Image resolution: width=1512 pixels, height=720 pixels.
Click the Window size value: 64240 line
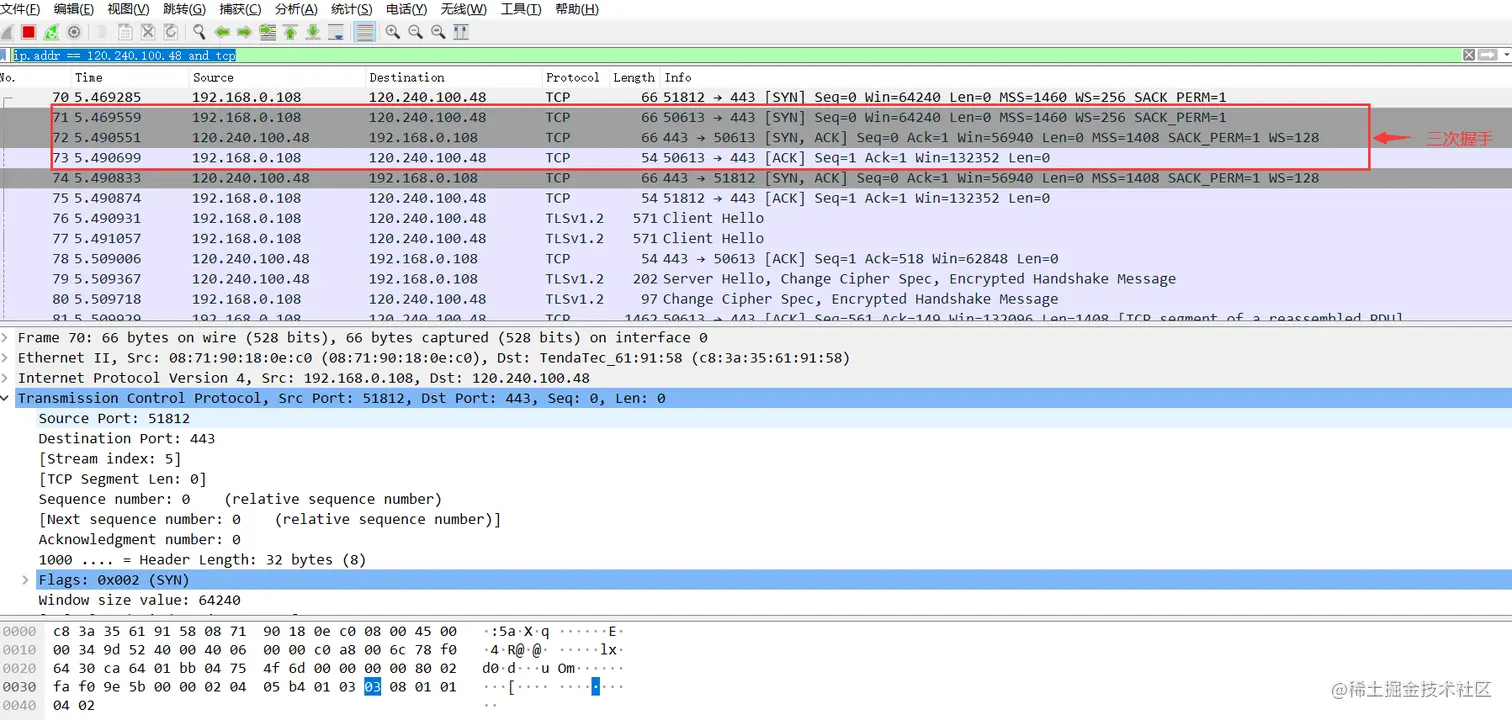pyautogui.click(x=139, y=600)
